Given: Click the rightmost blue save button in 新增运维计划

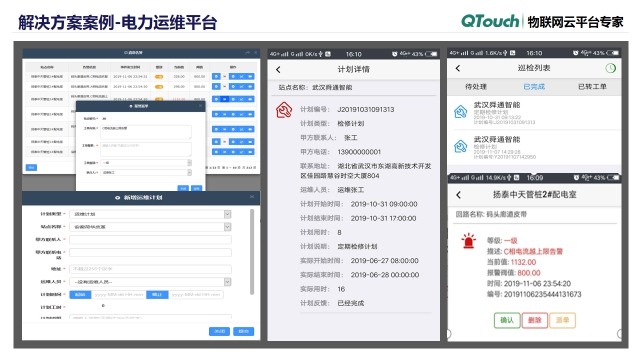Looking at the screenshot, I should [x=244, y=331].
